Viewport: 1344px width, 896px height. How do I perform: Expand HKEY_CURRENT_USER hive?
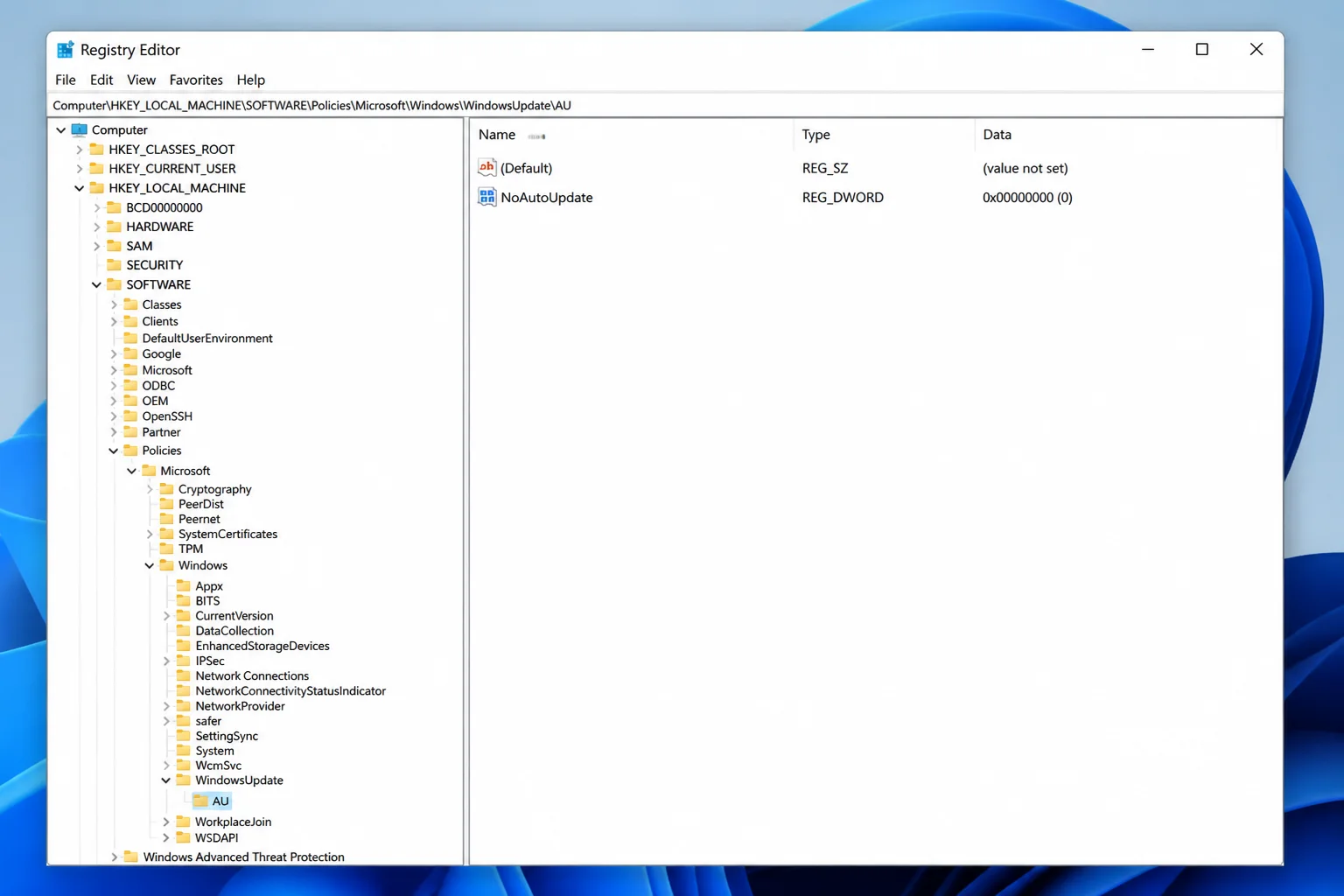click(79, 169)
